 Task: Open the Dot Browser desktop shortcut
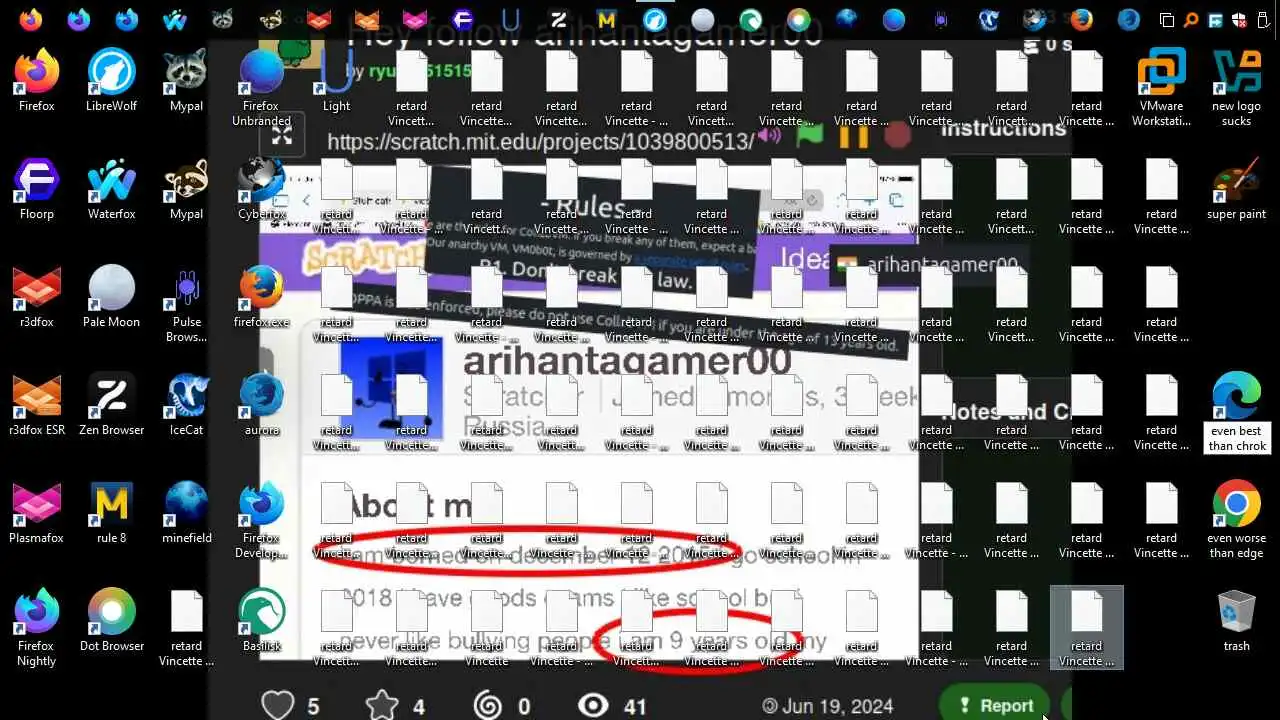point(111,620)
